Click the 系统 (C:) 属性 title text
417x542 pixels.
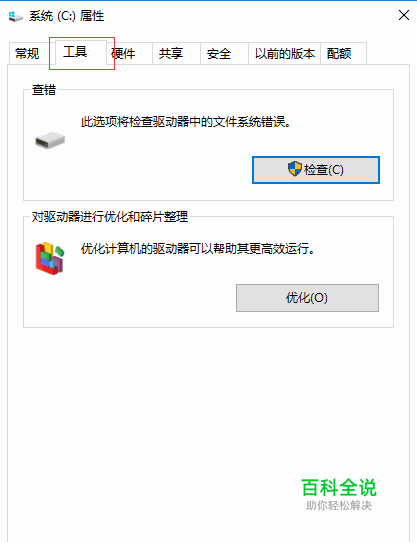(x=66, y=16)
